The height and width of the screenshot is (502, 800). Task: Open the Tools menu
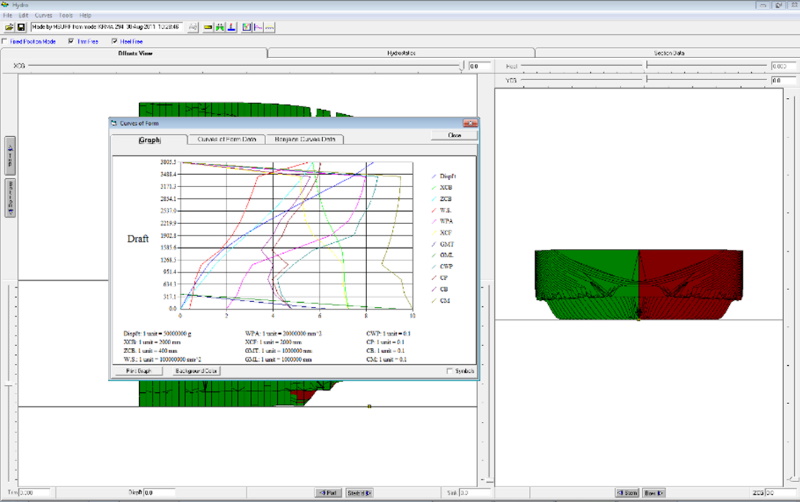click(66, 16)
